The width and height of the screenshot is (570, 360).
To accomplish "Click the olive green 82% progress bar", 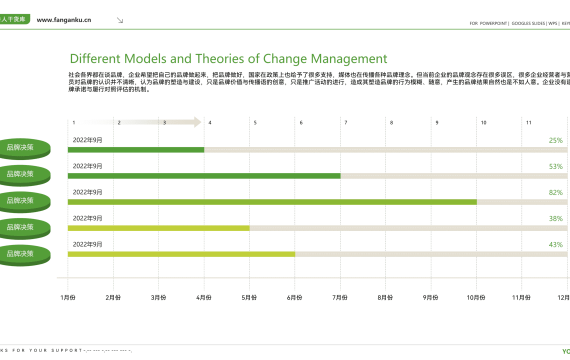I will point(272,202).
